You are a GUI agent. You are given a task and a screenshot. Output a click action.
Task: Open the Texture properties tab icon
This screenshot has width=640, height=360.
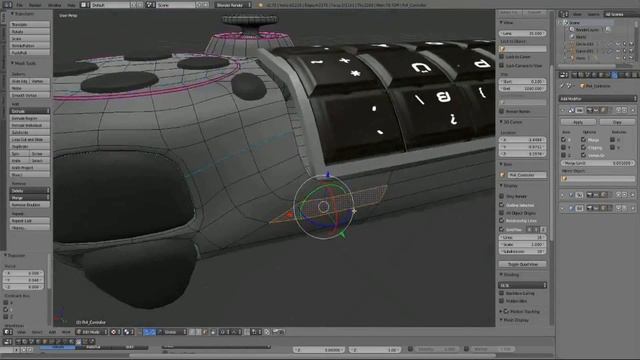tap(634, 75)
